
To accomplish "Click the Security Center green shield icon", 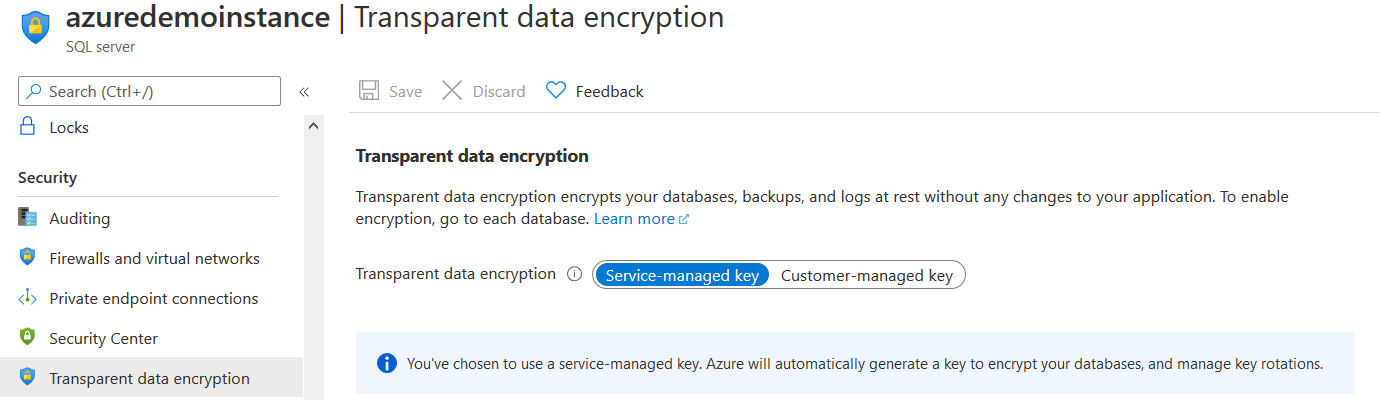I will point(28,338).
